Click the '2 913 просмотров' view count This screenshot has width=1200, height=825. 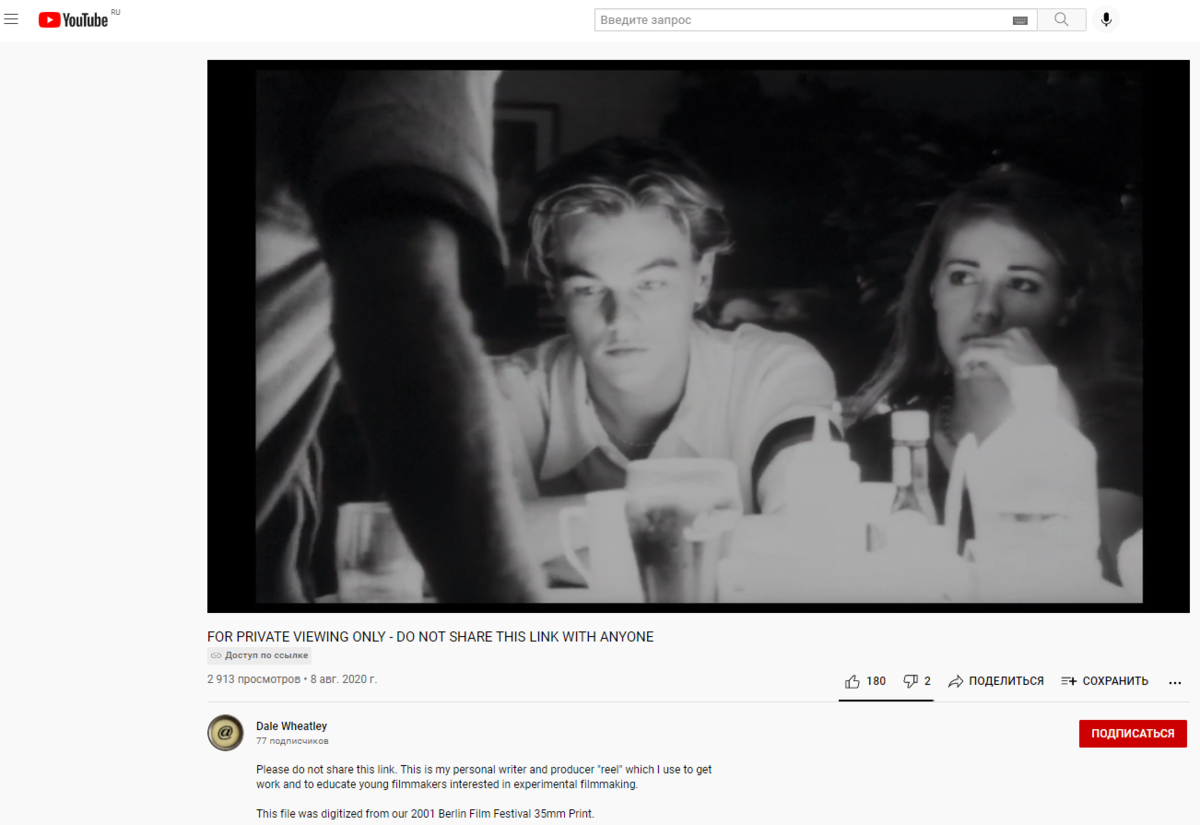pyautogui.click(x=253, y=679)
